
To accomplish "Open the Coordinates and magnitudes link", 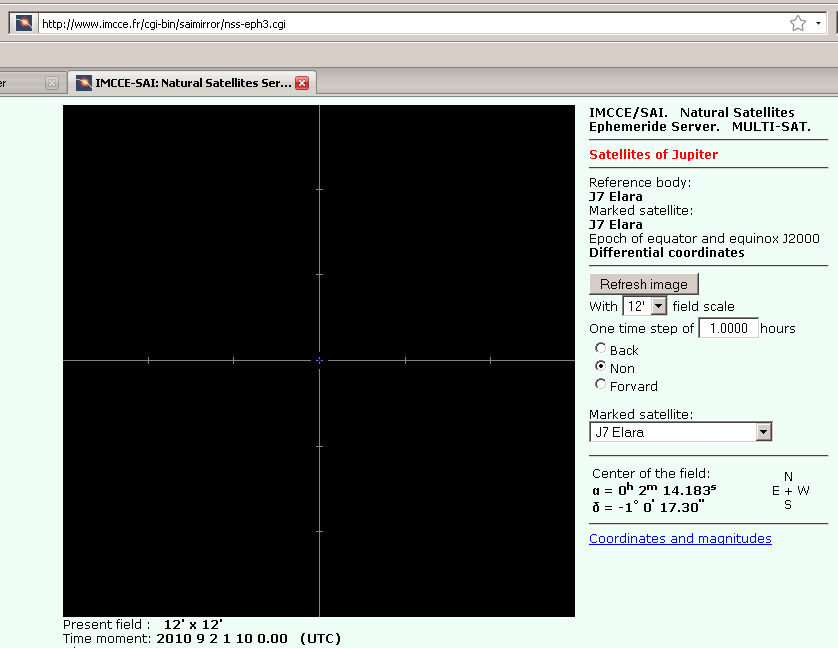I will 680,538.
